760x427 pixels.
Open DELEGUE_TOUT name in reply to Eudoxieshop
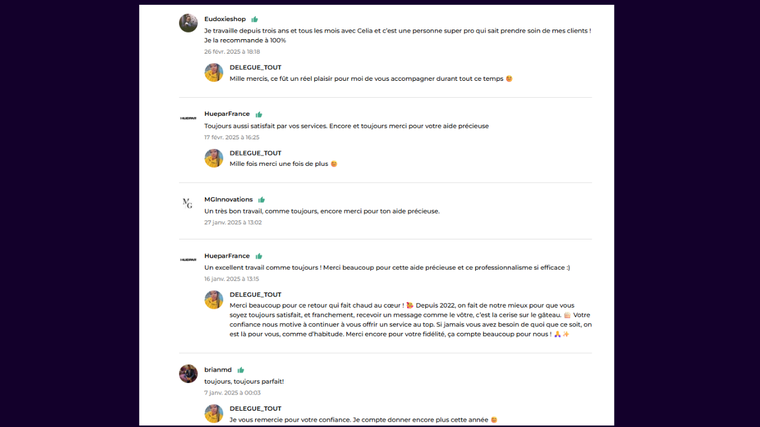(255, 68)
